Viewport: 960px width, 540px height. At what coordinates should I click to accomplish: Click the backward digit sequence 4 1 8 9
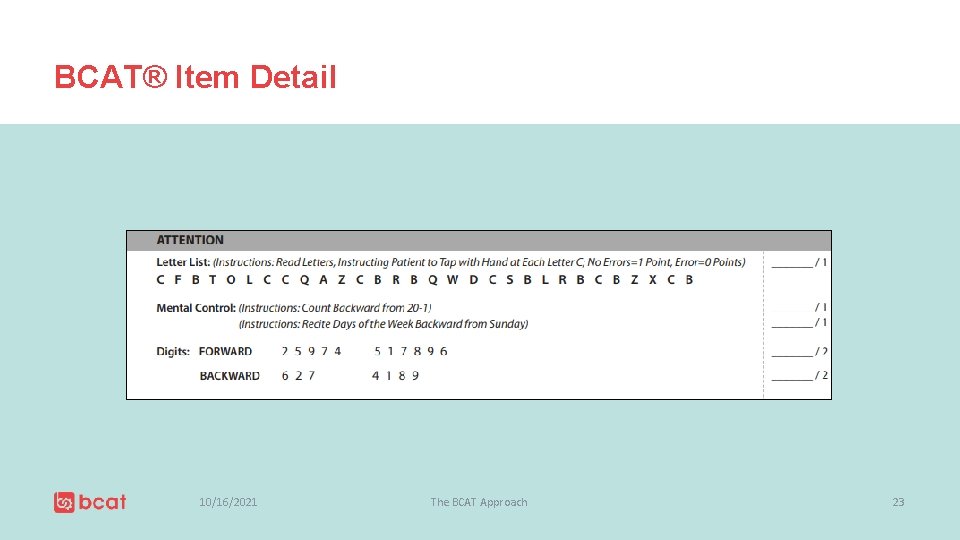(x=396, y=376)
